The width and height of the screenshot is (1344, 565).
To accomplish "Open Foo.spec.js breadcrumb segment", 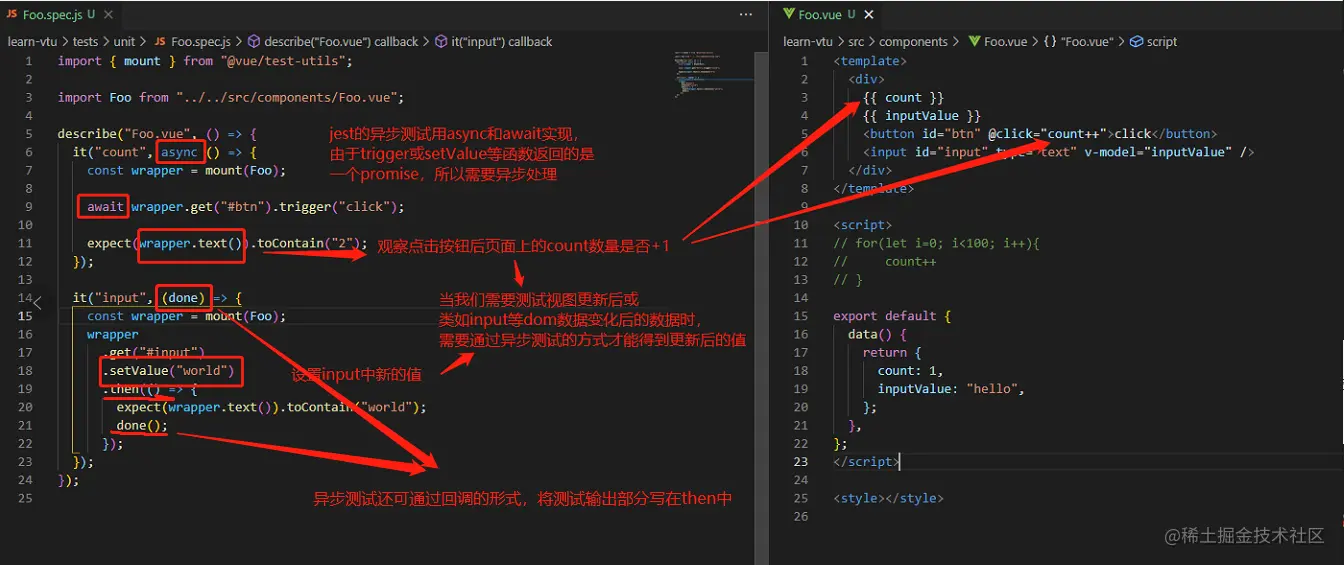I will pyautogui.click(x=201, y=42).
